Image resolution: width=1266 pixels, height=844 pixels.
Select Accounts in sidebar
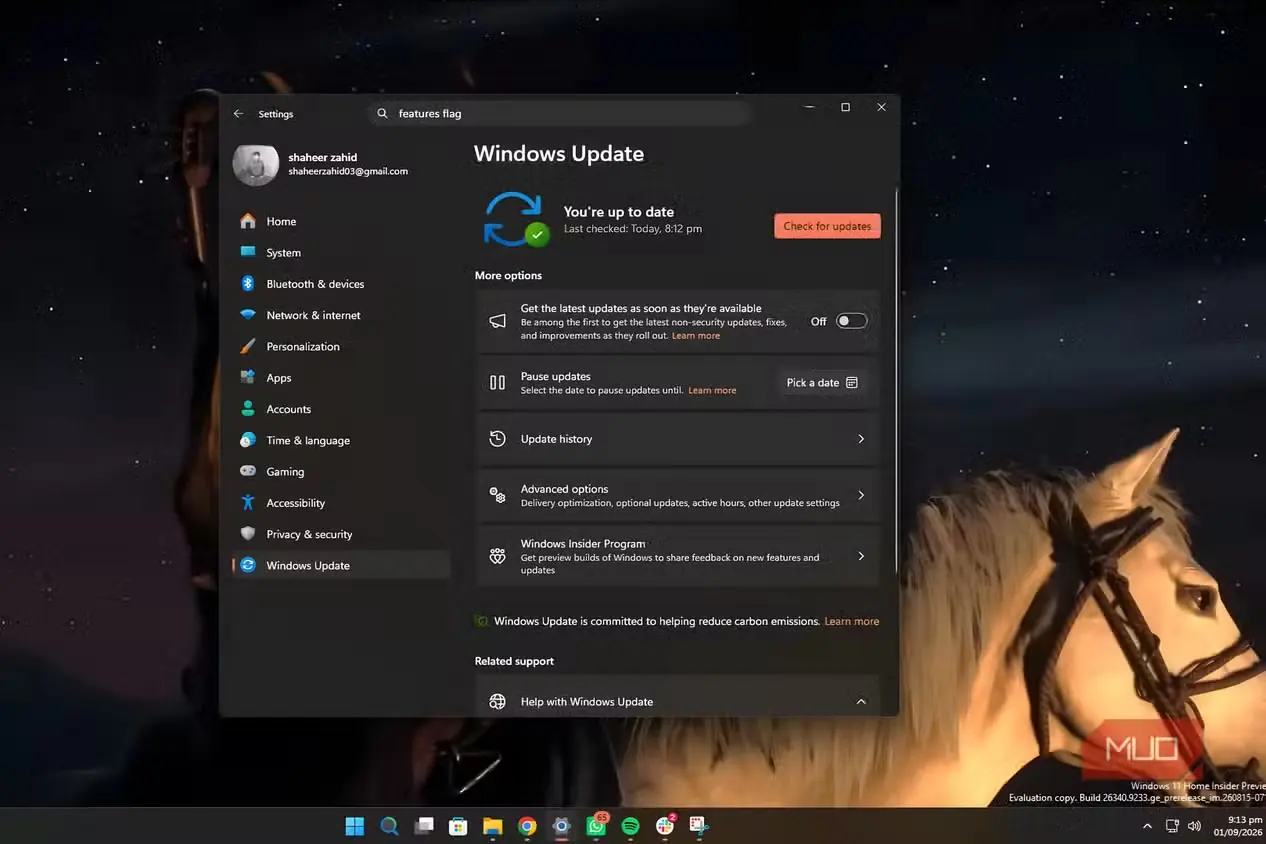[340, 409]
